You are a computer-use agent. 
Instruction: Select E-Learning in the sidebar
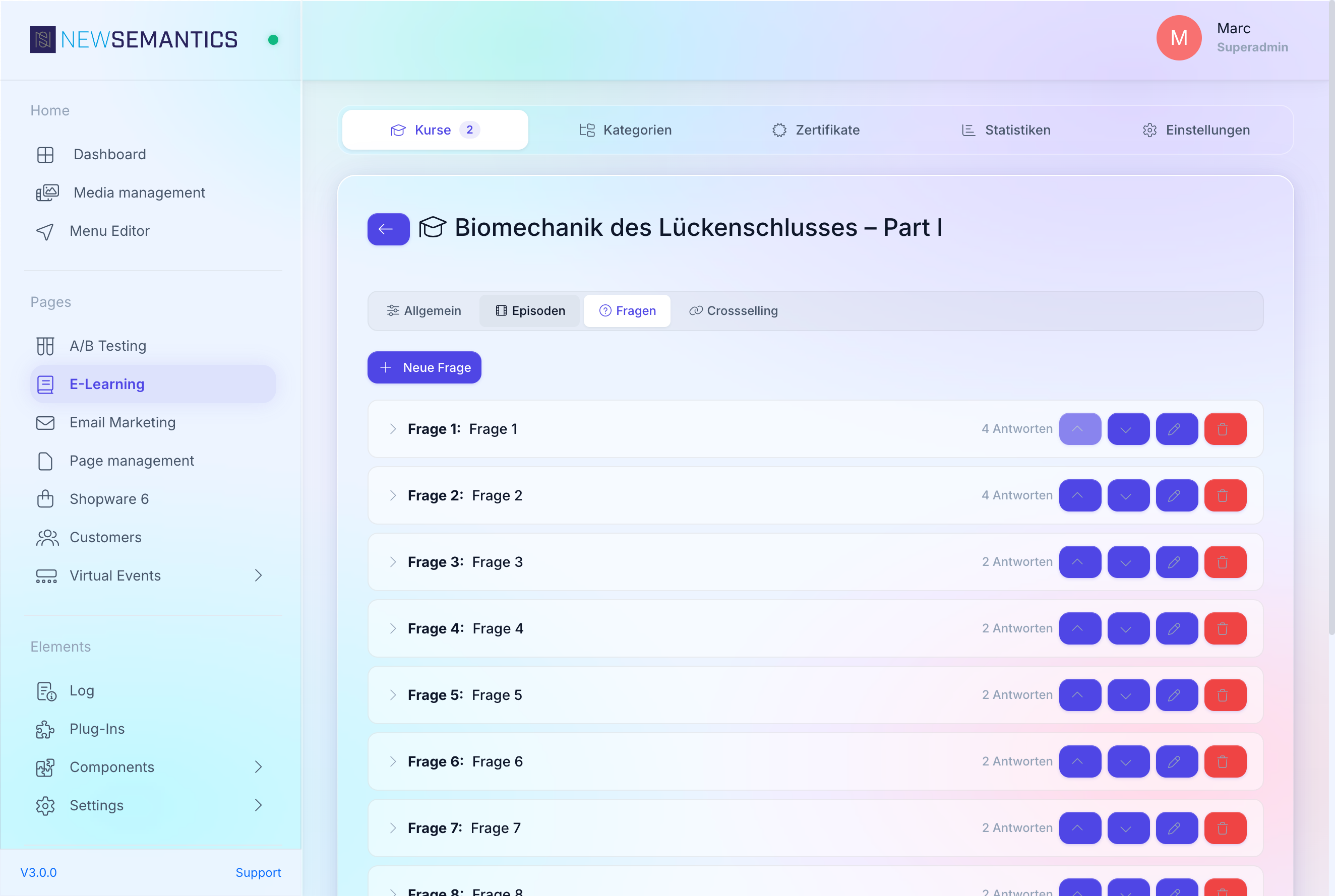tap(153, 384)
